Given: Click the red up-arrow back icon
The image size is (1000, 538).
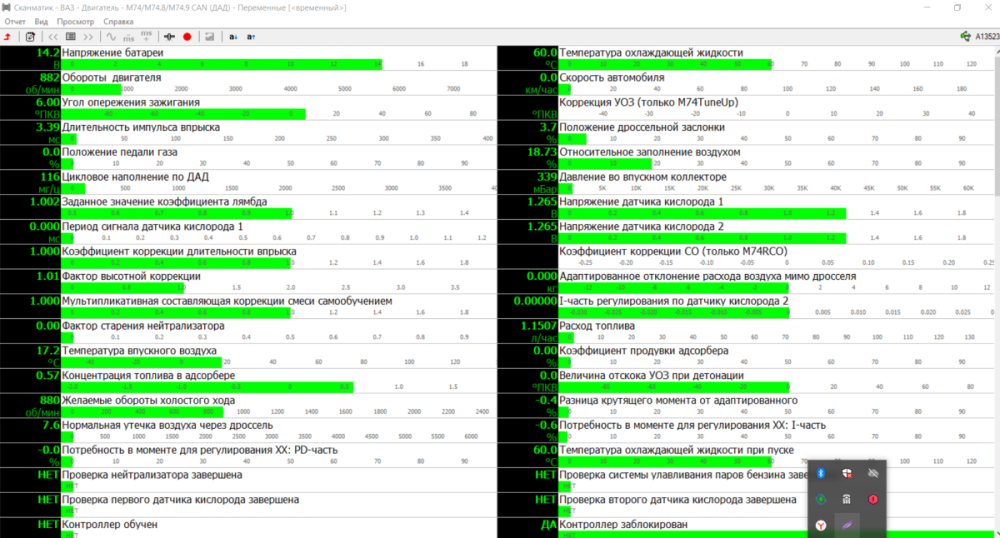Looking at the screenshot, I should click(8, 37).
